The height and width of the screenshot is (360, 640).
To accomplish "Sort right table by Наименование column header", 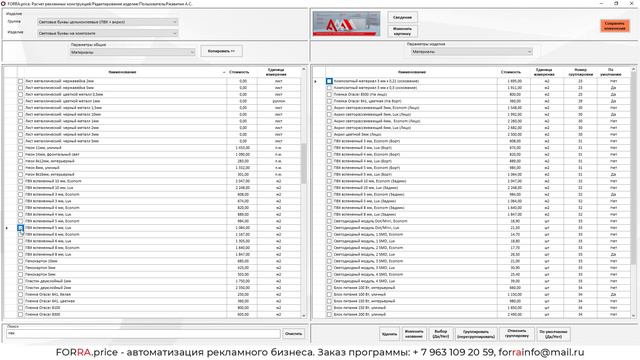I will (412, 72).
